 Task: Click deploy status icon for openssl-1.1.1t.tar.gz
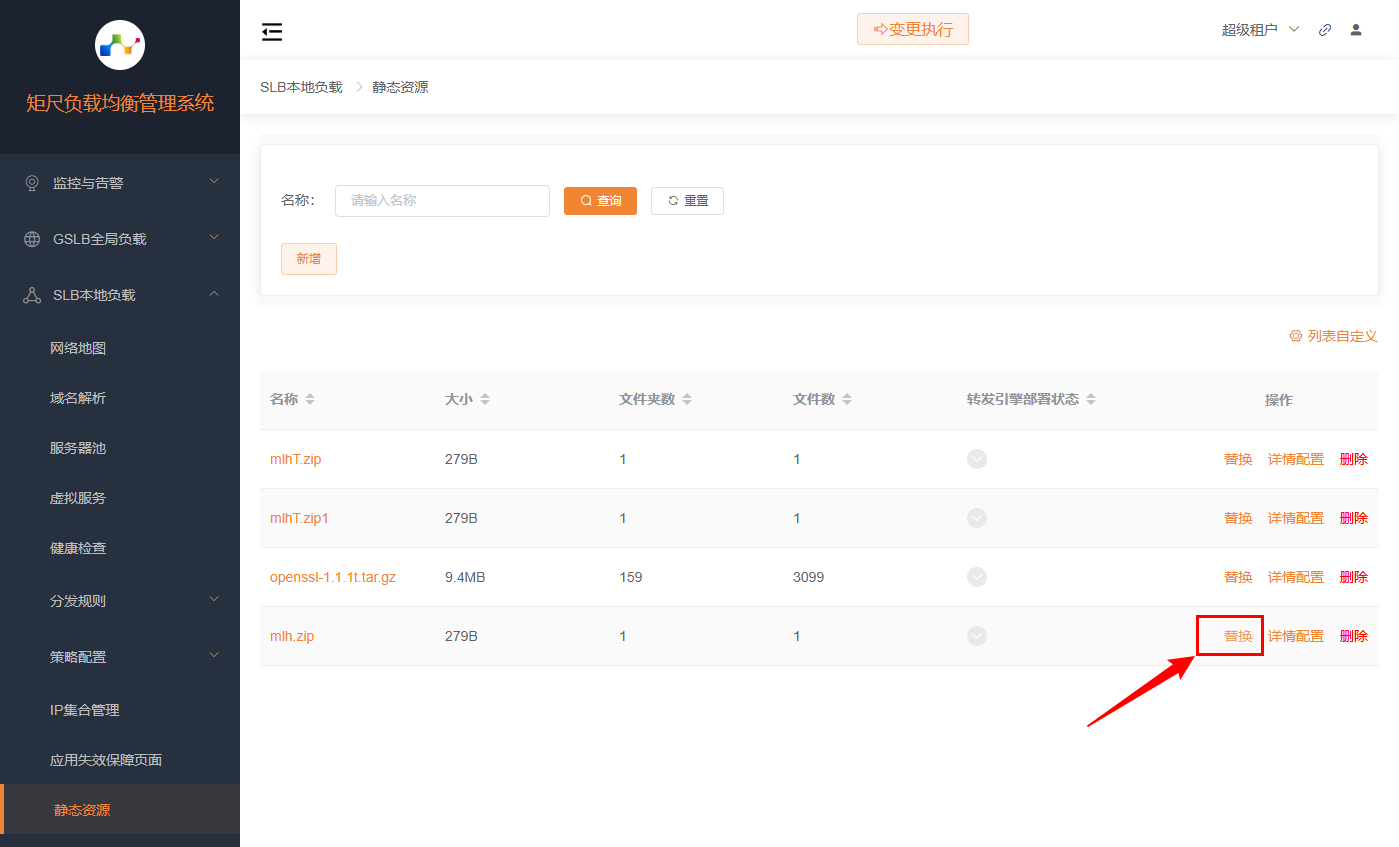click(977, 577)
